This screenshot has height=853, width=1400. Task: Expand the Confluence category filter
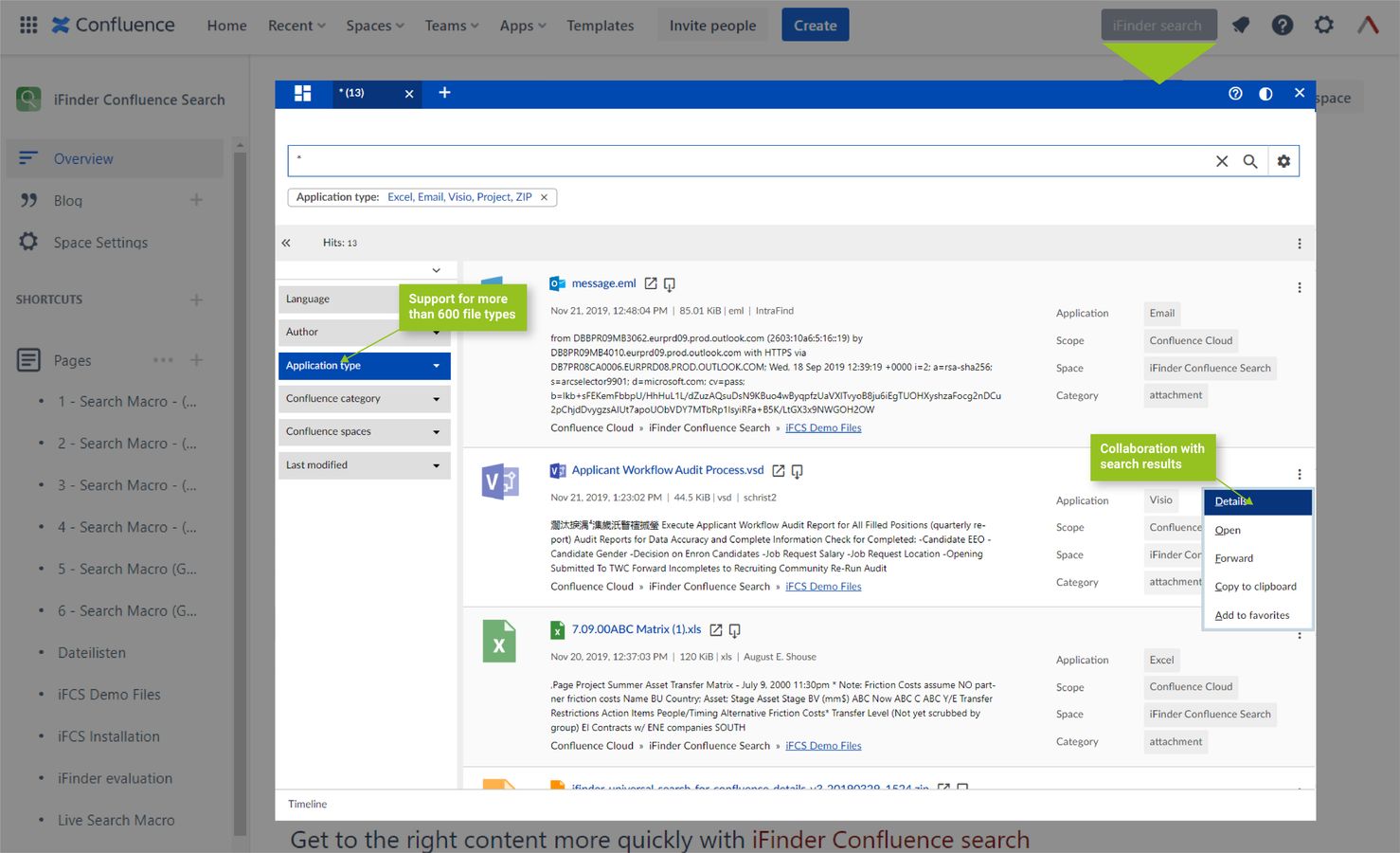[x=365, y=399]
